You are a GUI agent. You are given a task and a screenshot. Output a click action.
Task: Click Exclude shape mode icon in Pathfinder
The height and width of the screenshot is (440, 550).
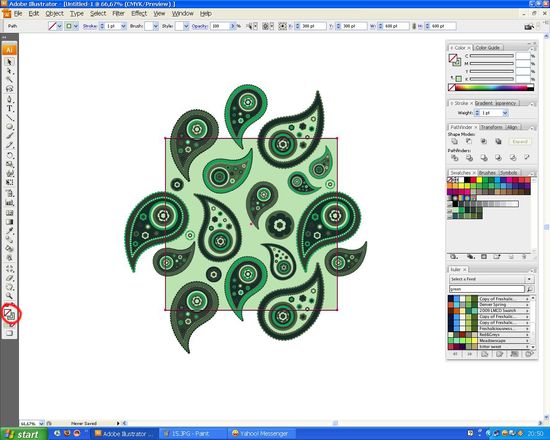(x=498, y=141)
